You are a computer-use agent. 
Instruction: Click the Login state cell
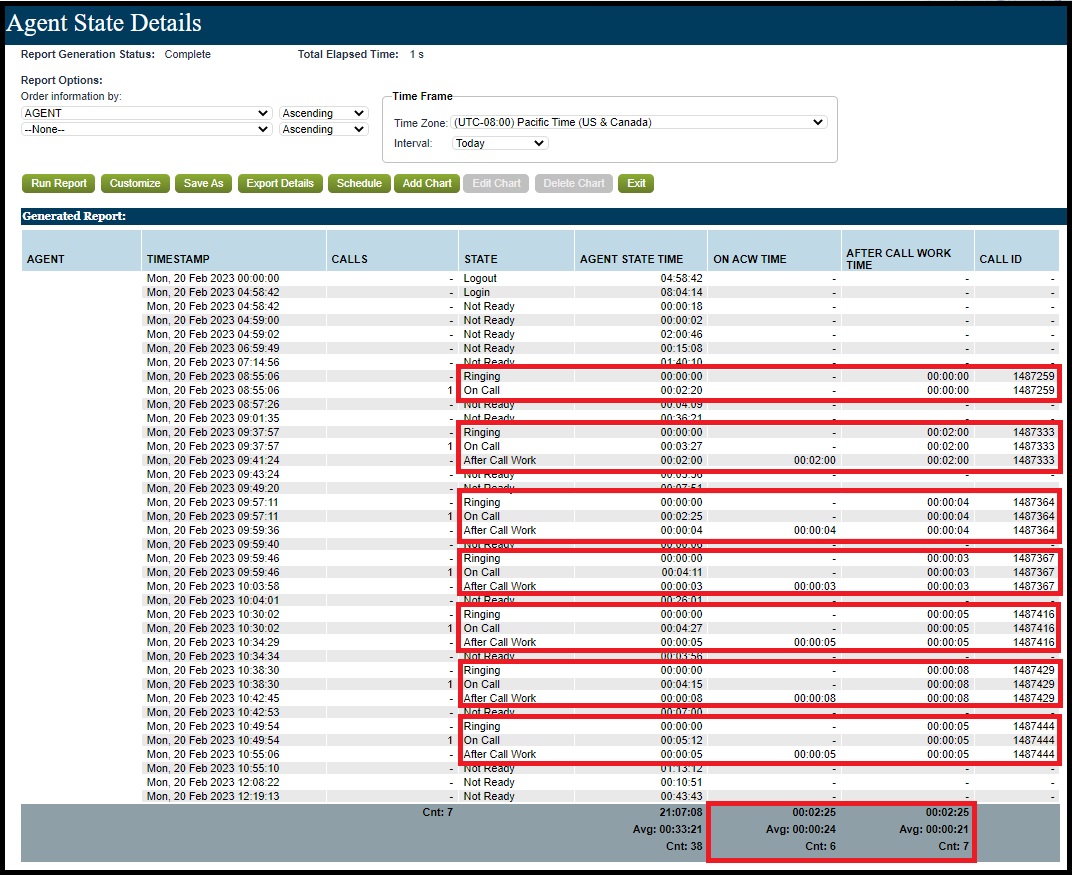(x=477, y=293)
